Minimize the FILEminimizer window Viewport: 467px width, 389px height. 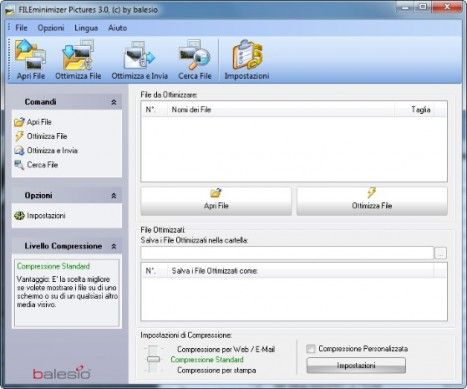pyautogui.click(x=405, y=7)
